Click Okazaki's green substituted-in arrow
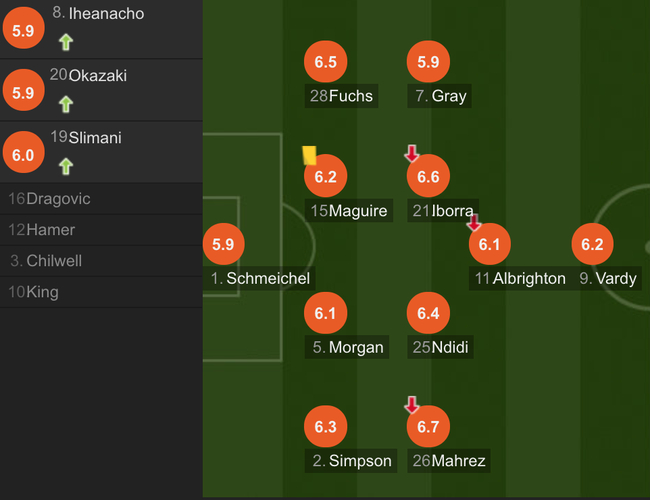This screenshot has width=650, height=500. [x=66, y=104]
